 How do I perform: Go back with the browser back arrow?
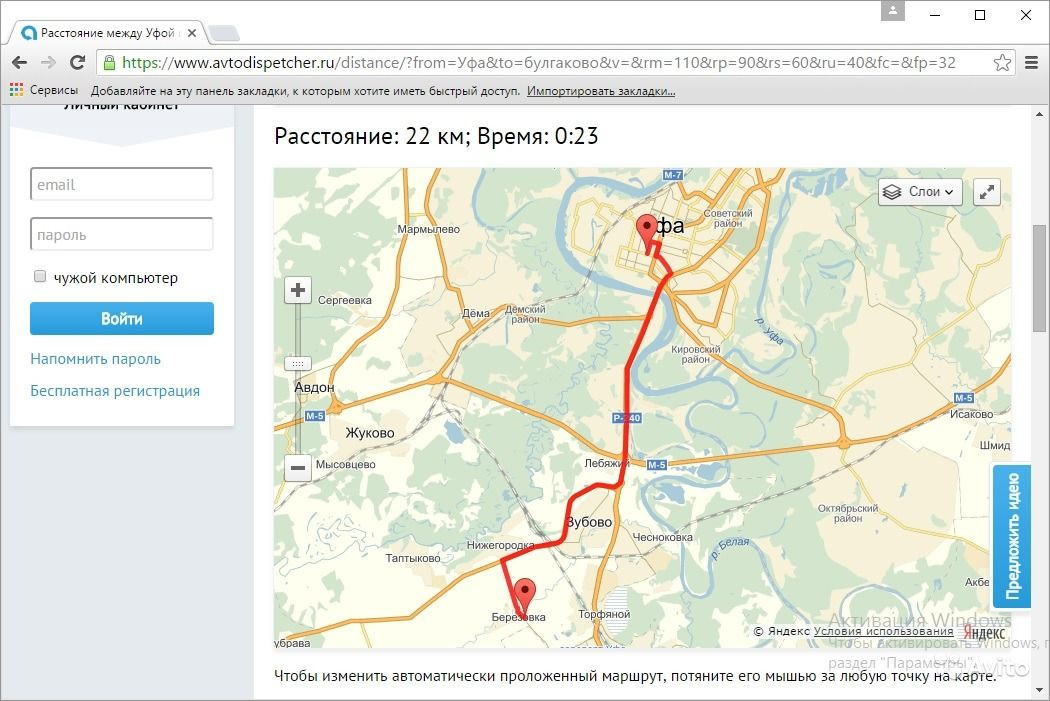pos(19,62)
